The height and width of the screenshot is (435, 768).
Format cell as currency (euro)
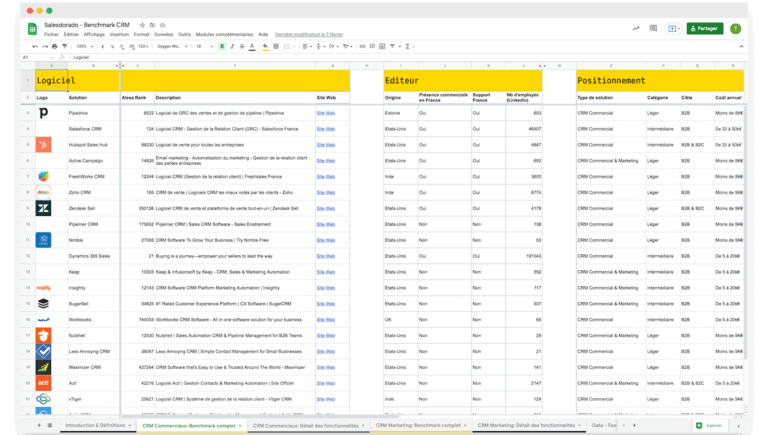[103, 47]
